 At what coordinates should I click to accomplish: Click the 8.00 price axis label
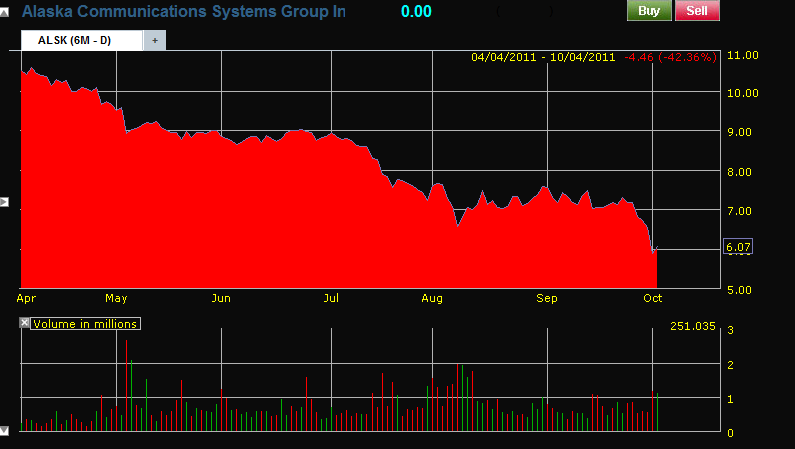[x=739, y=172]
